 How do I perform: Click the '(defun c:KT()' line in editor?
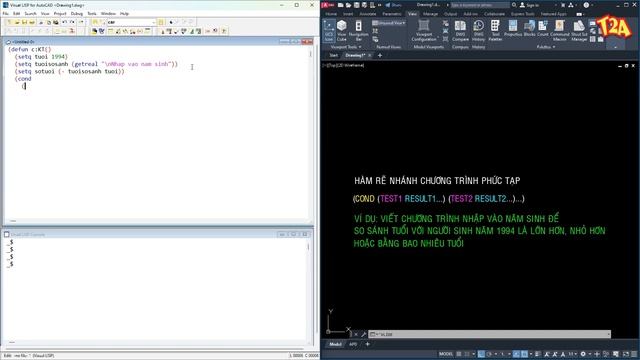click(29, 49)
